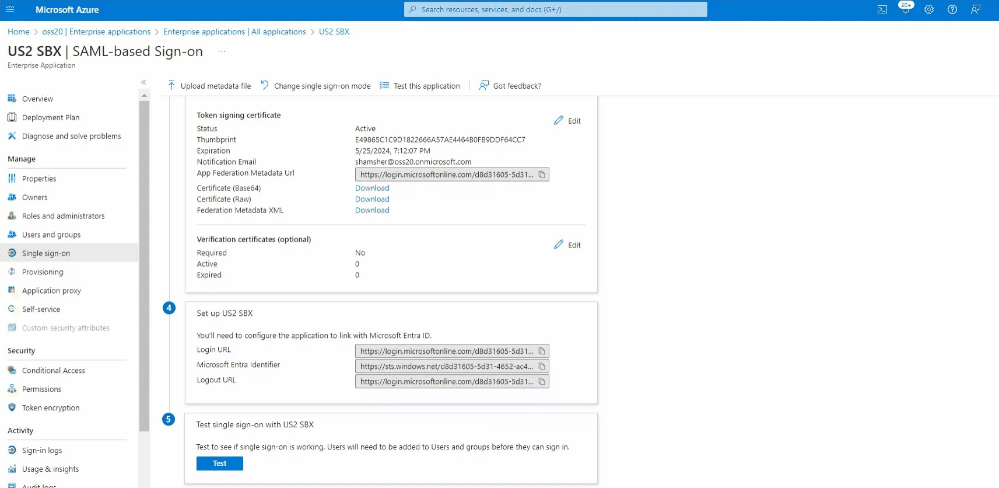Click Got feedback?

[x=510, y=85]
